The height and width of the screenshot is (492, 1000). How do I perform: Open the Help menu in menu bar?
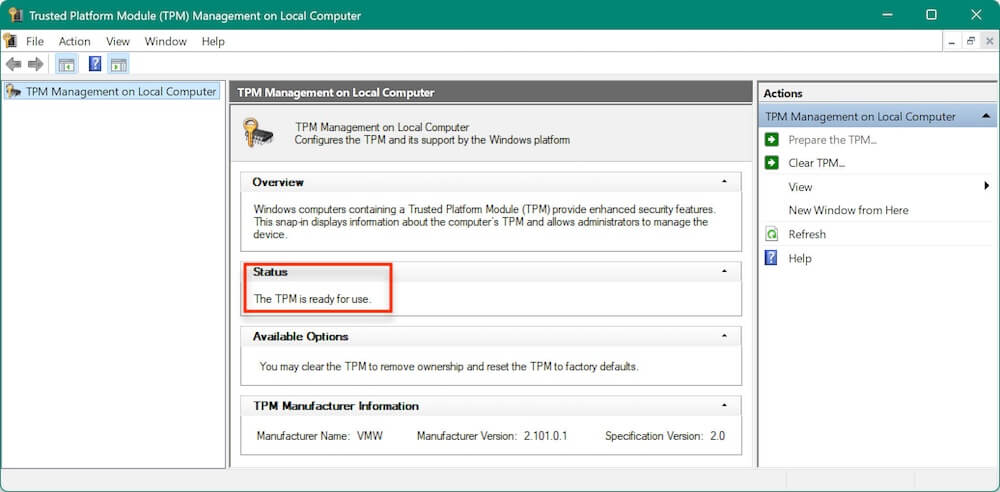tap(213, 41)
